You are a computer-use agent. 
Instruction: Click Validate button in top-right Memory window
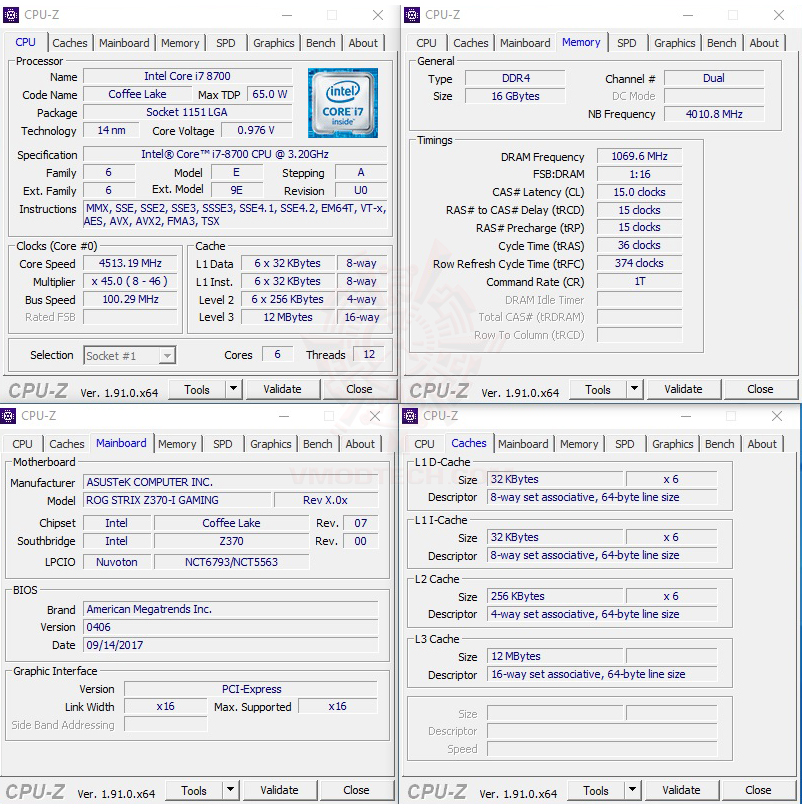683,389
